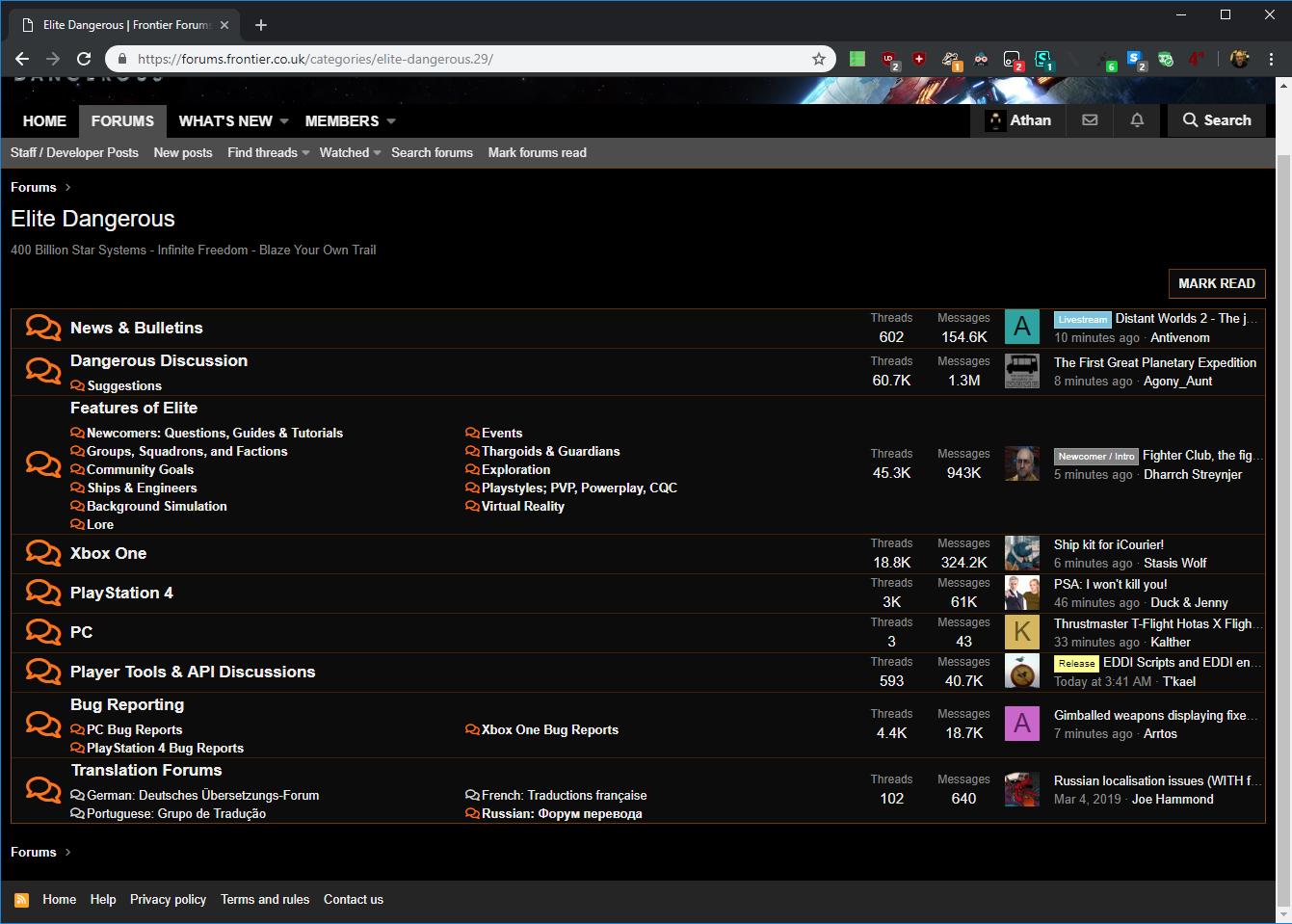
Task: Click the green square extension icon
Action: click(857, 59)
